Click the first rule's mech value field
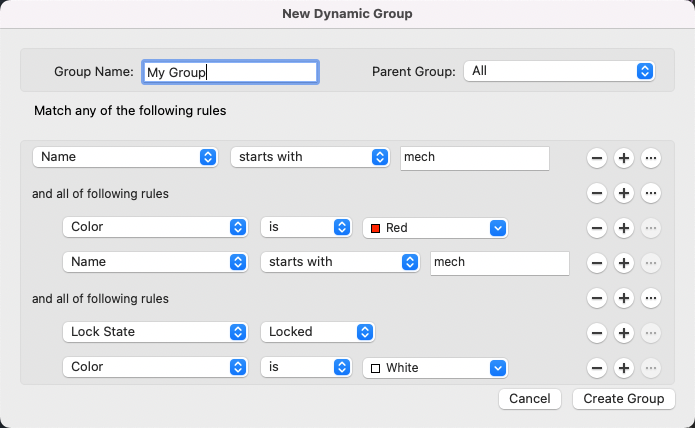Screen dimensions: 695x428 [474, 158]
